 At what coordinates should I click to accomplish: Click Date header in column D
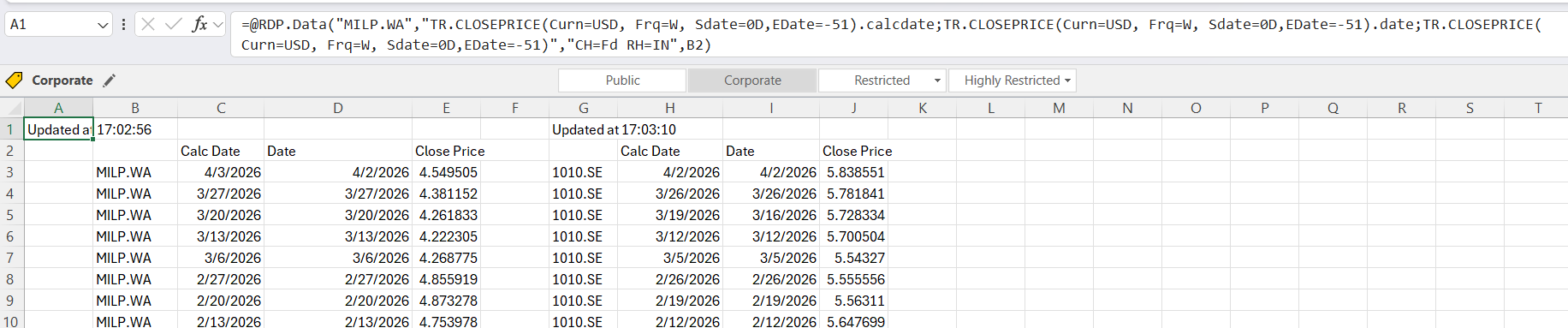(338, 151)
